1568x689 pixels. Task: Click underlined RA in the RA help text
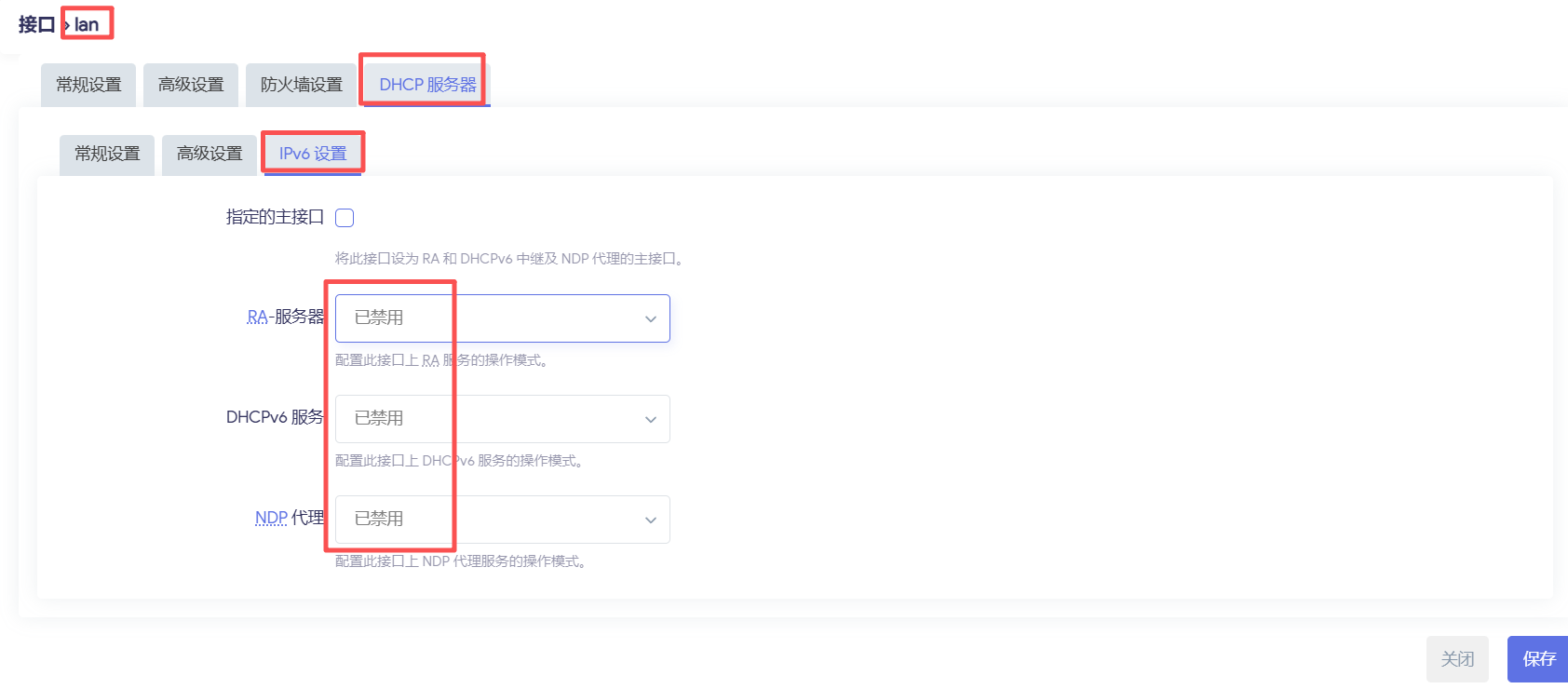430,360
